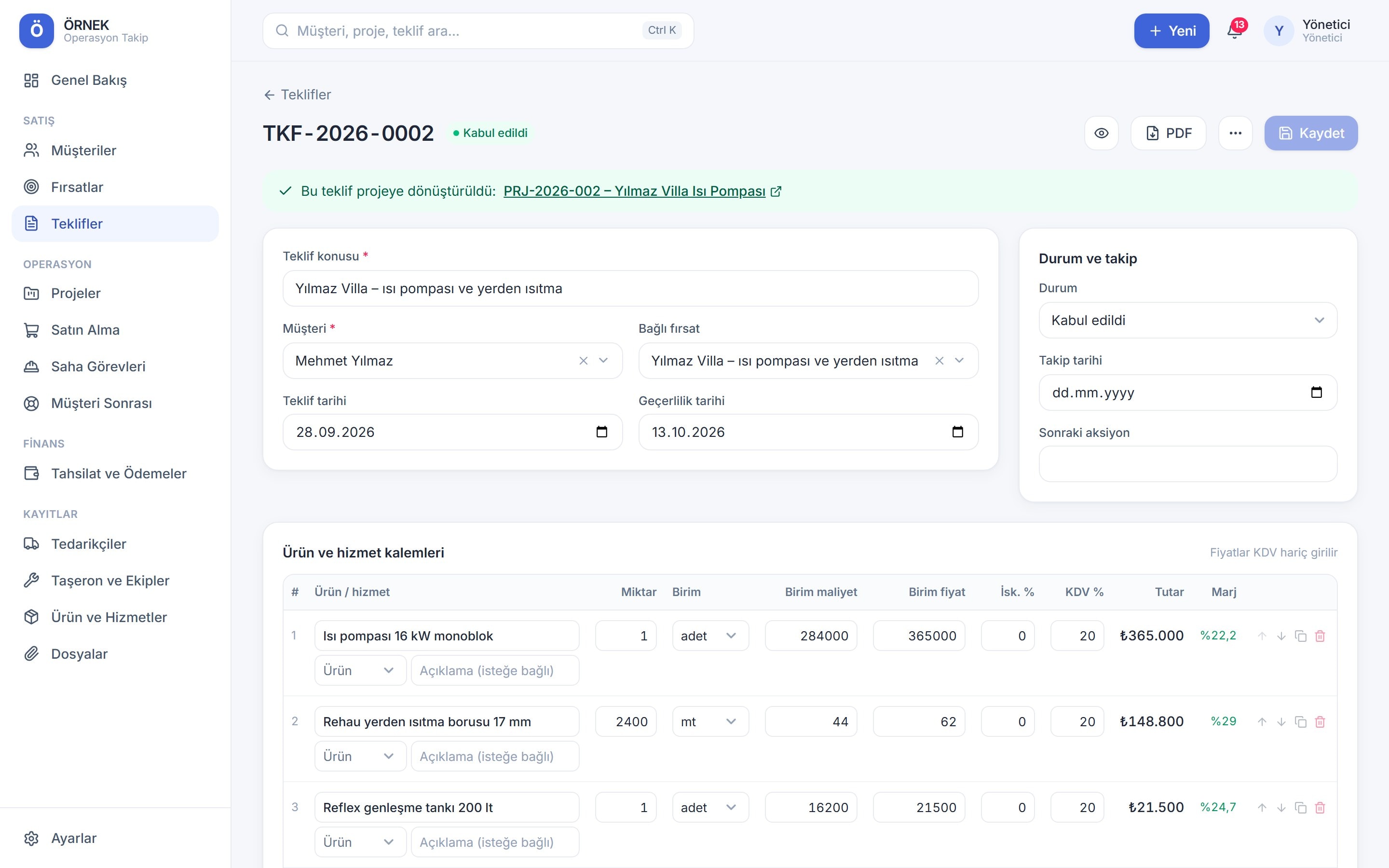The height and width of the screenshot is (868, 1389).
Task: Open Ayarlar at the sidebar bottom
Action: (115, 838)
